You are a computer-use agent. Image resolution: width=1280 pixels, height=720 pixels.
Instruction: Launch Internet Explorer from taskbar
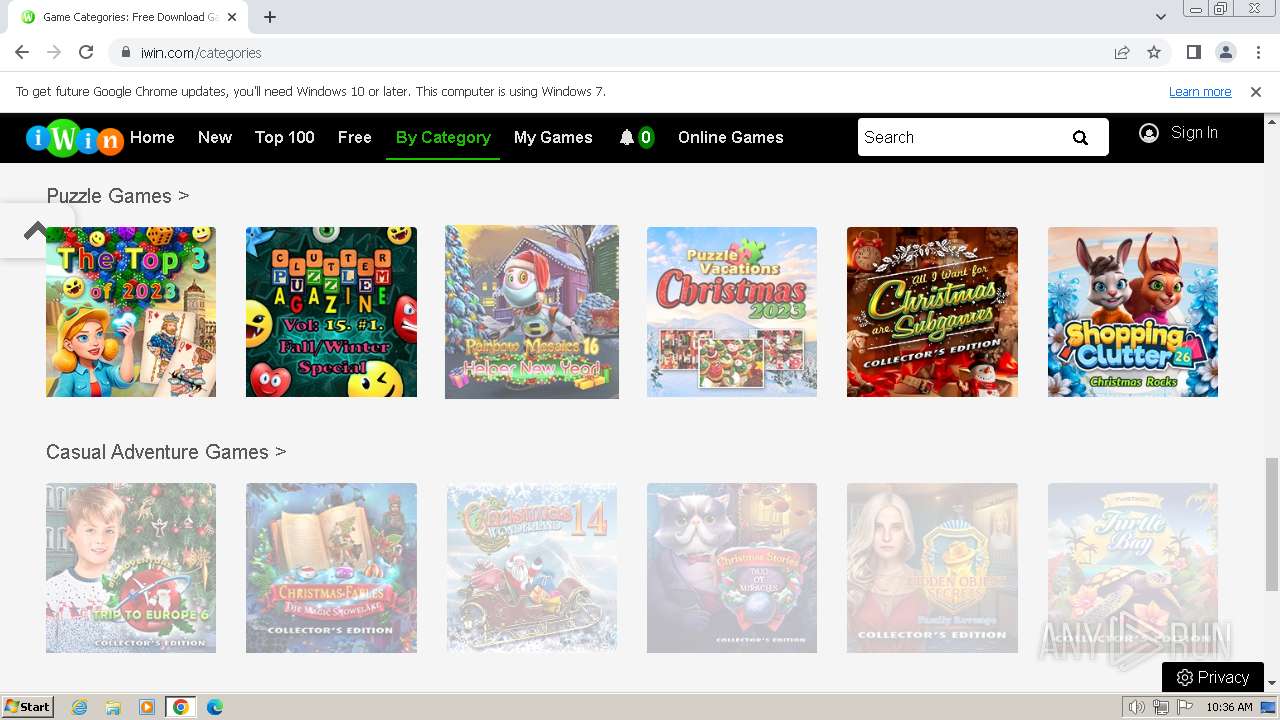(x=79, y=707)
